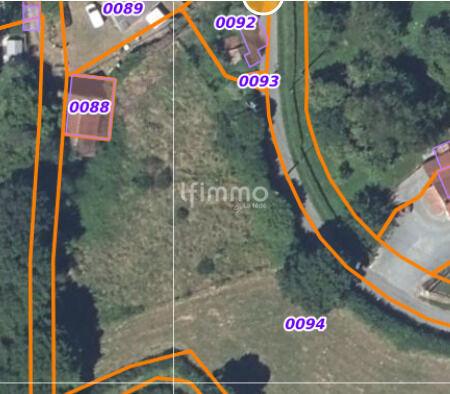Click the orange location marker pin
Screen dimensions: 450x394
click(x=263, y=6)
